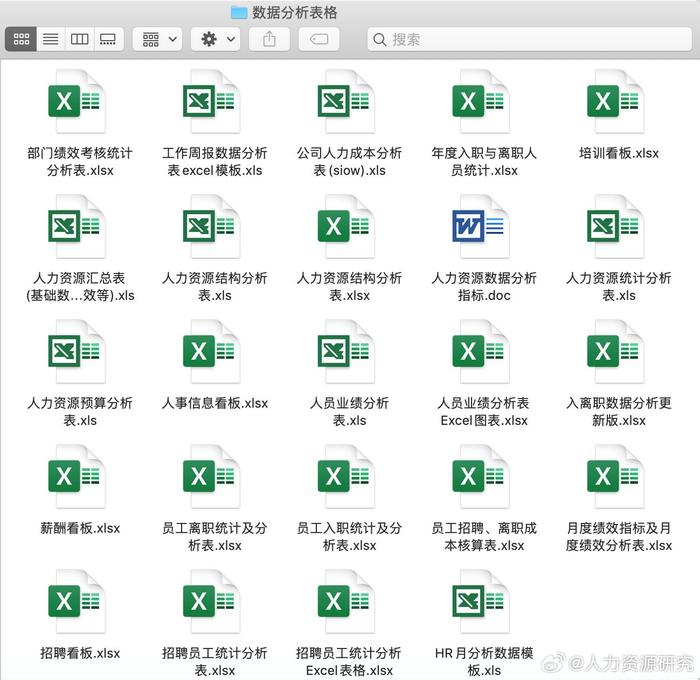Click the file name 部门绩效考核统计分析表.xlsx
The width and height of the screenshot is (700, 680).
80,162
